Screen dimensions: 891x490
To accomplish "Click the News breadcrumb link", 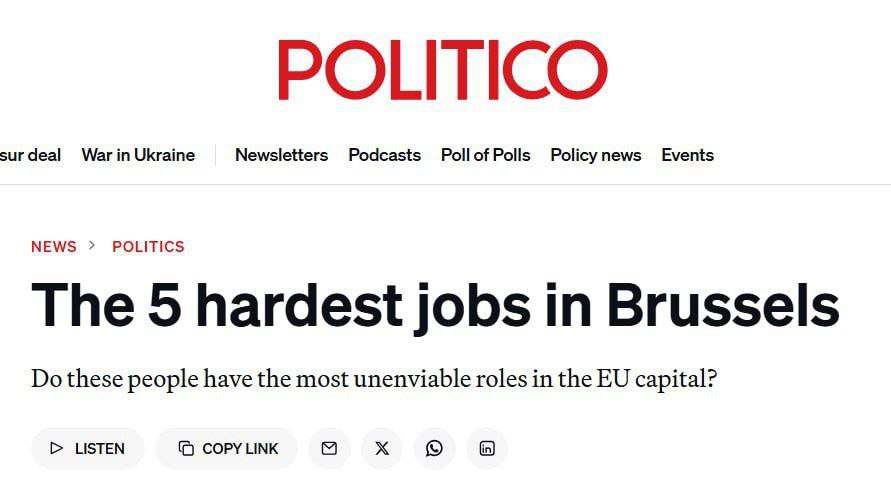I will [x=54, y=246].
